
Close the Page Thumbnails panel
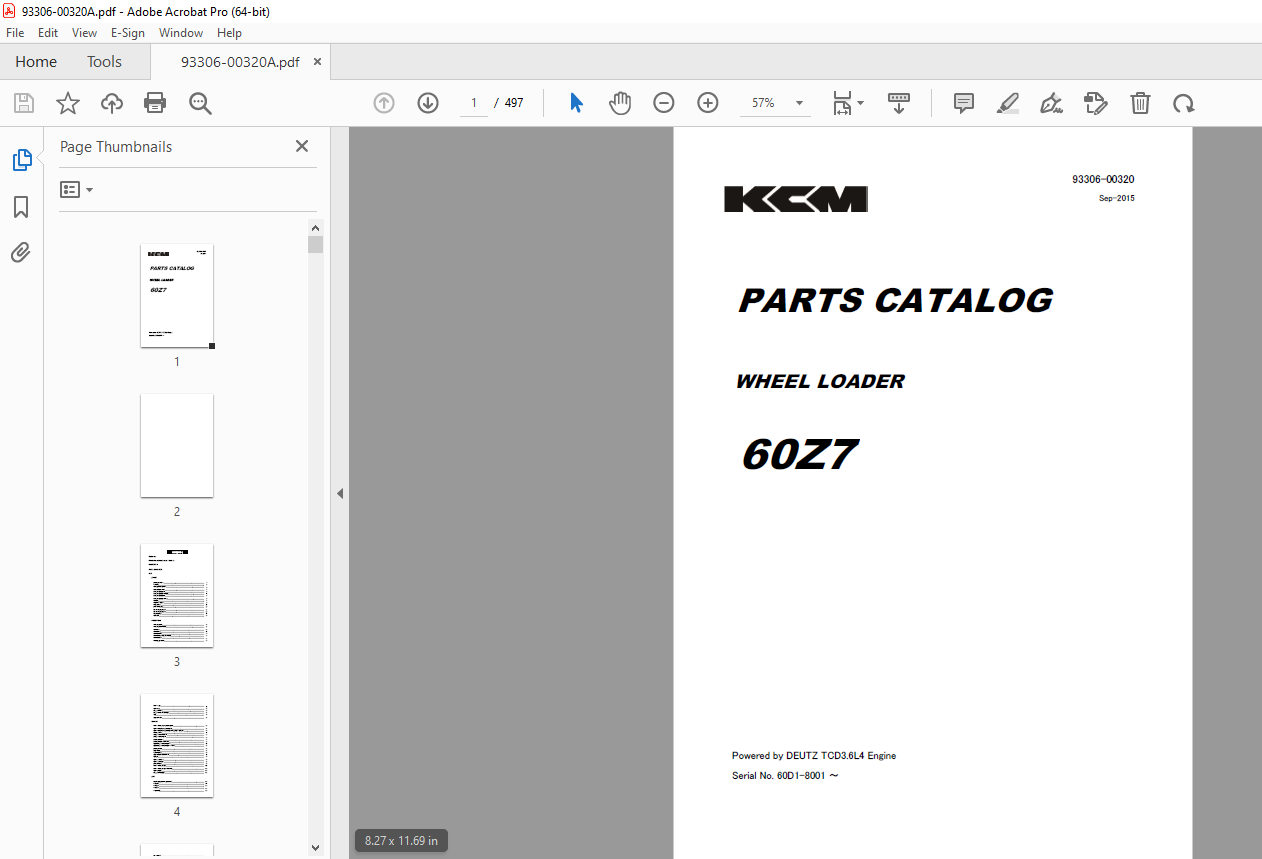point(302,146)
